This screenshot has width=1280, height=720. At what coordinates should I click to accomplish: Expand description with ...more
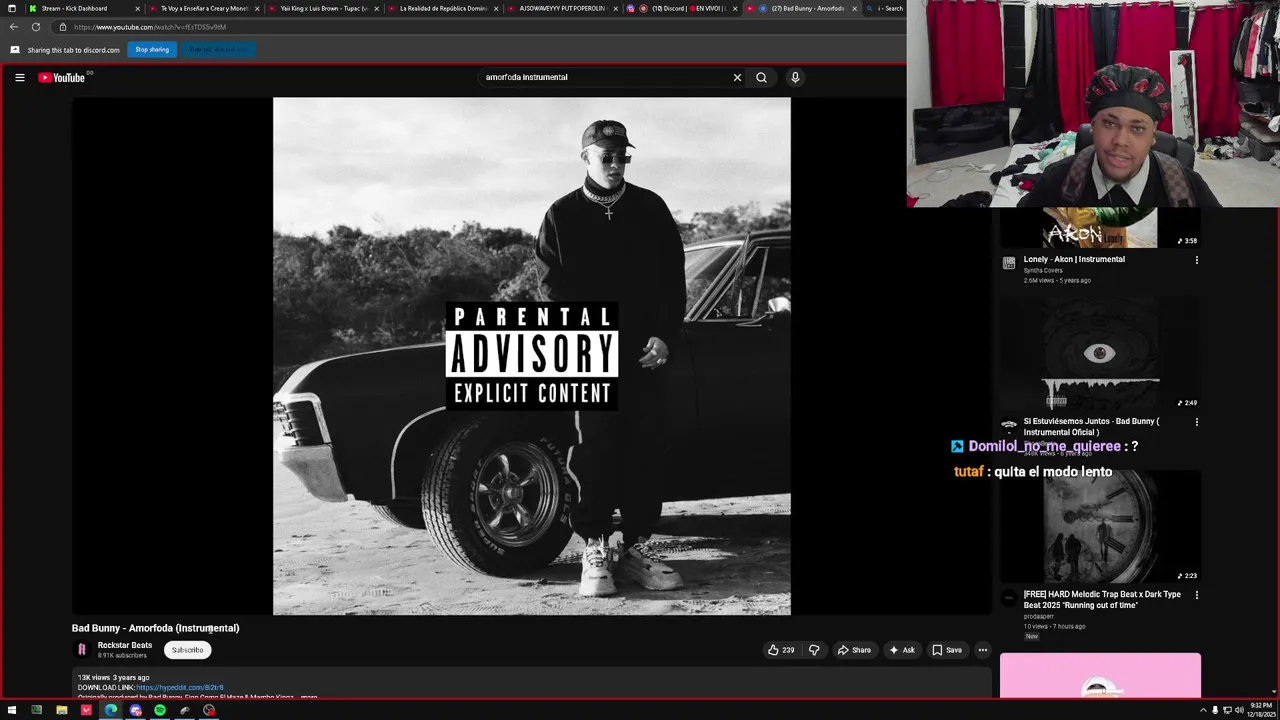309,697
